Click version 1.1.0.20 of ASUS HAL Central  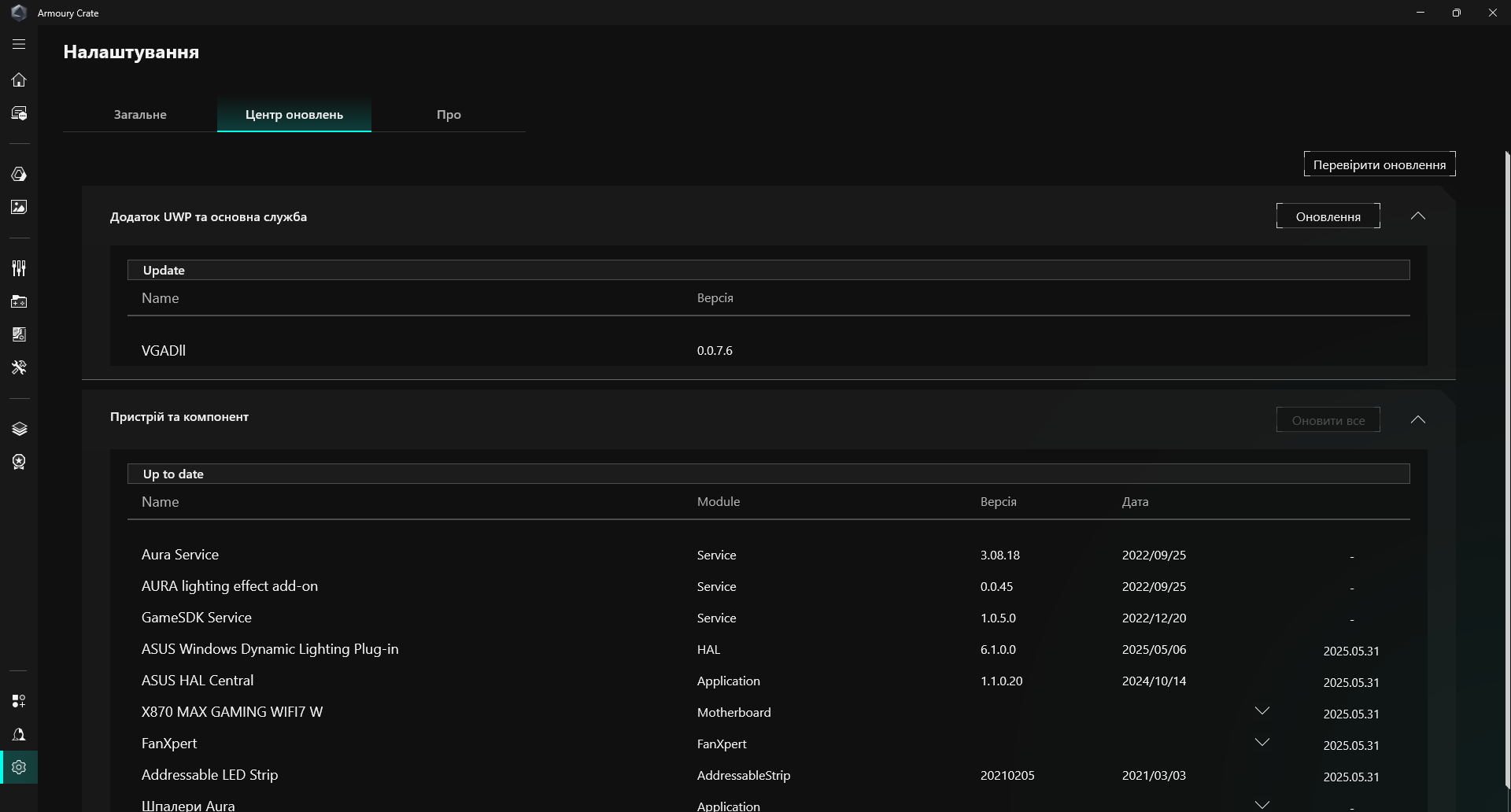tap(1001, 681)
